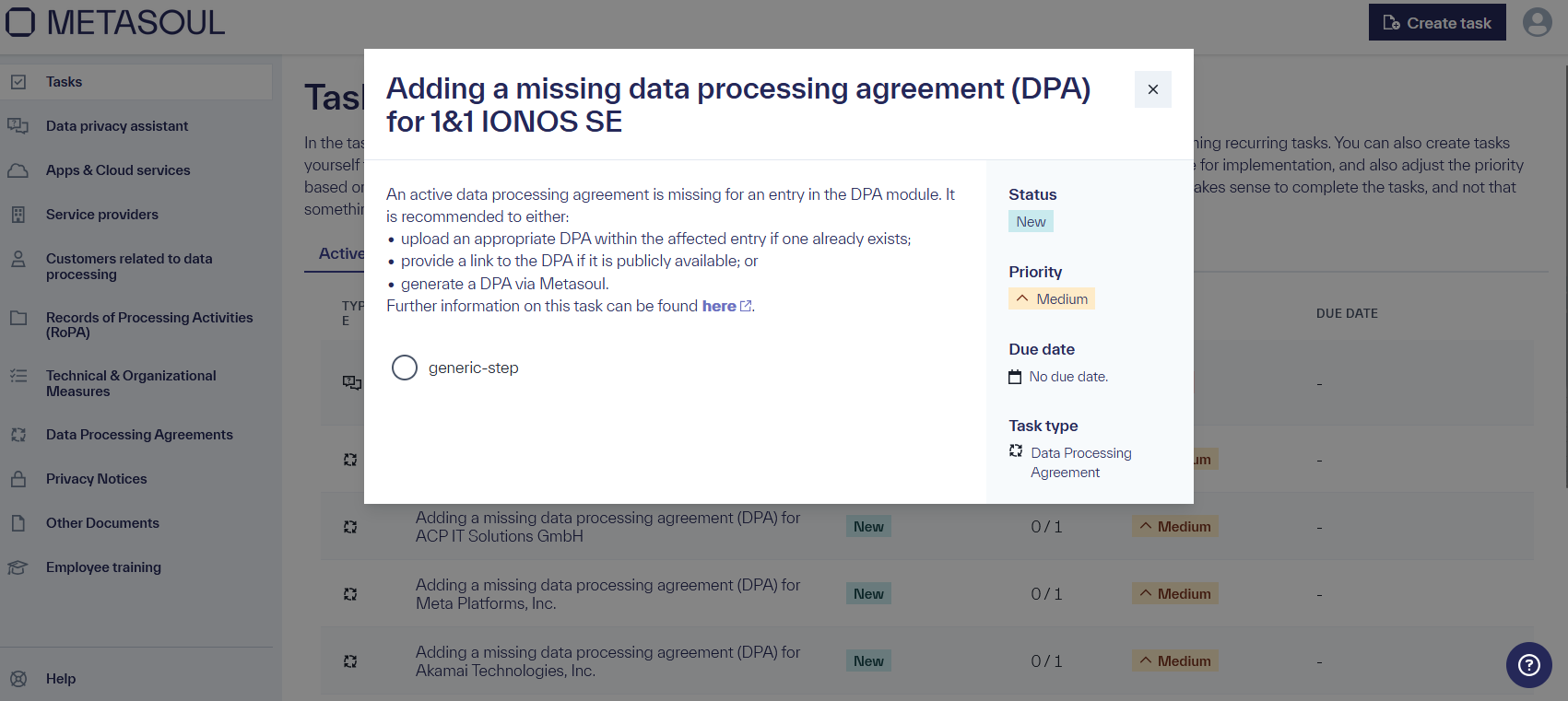
Task: Expand priority for the Akamai Technologies task
Action: [x=1174, y=660]
